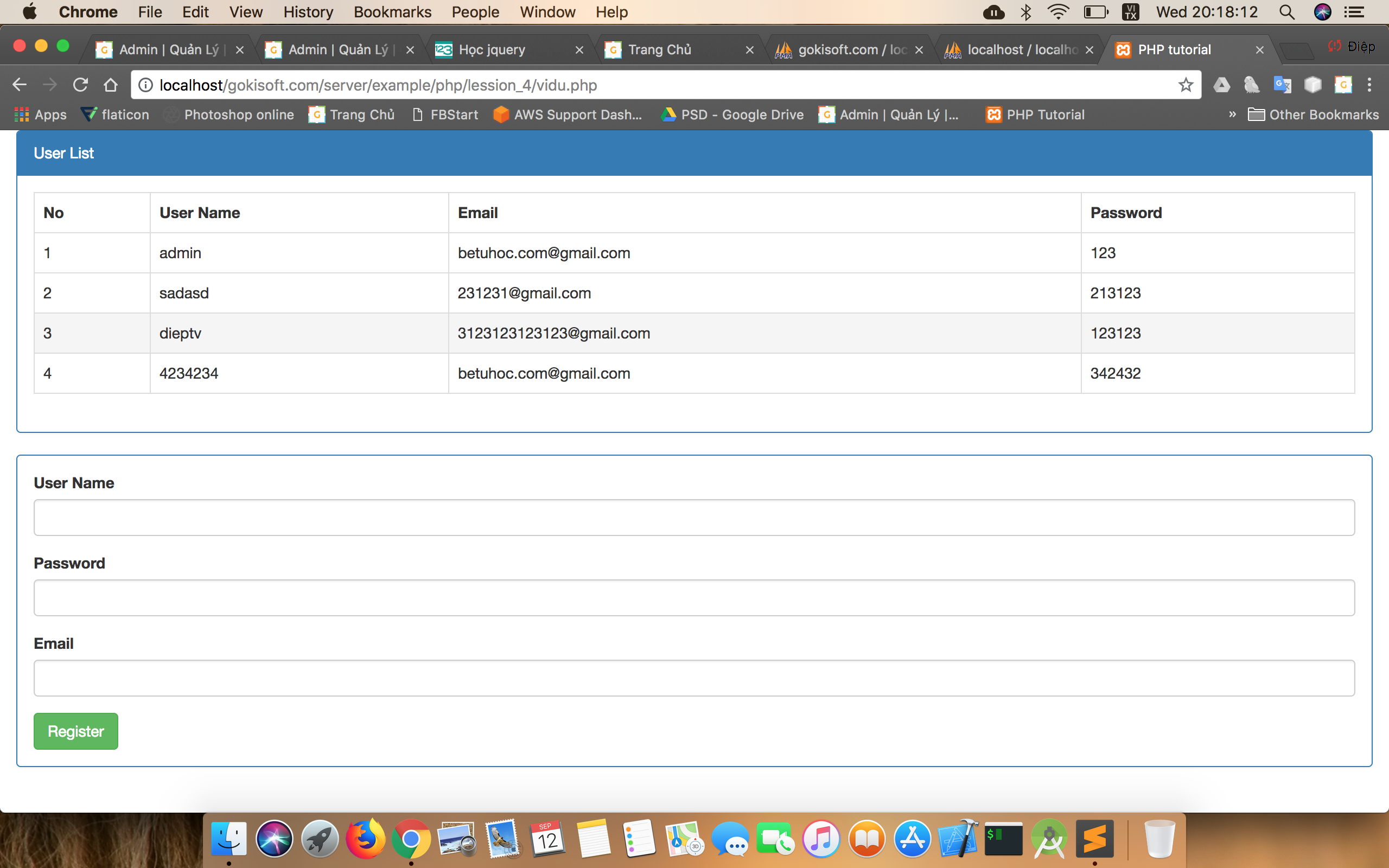Open Chrome three-dot menu

[x=1369, y=85]
